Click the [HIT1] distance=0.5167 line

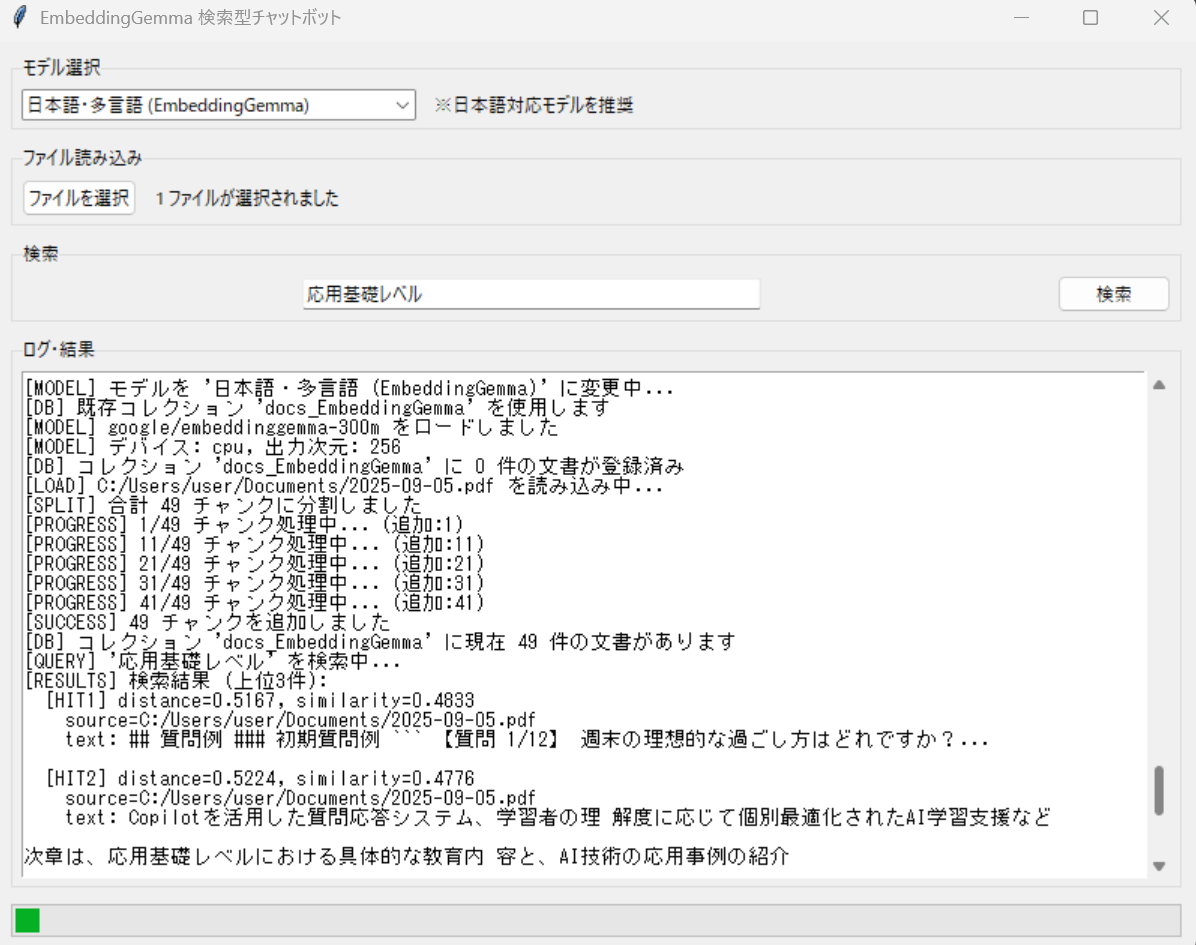(x=260, y=700)
